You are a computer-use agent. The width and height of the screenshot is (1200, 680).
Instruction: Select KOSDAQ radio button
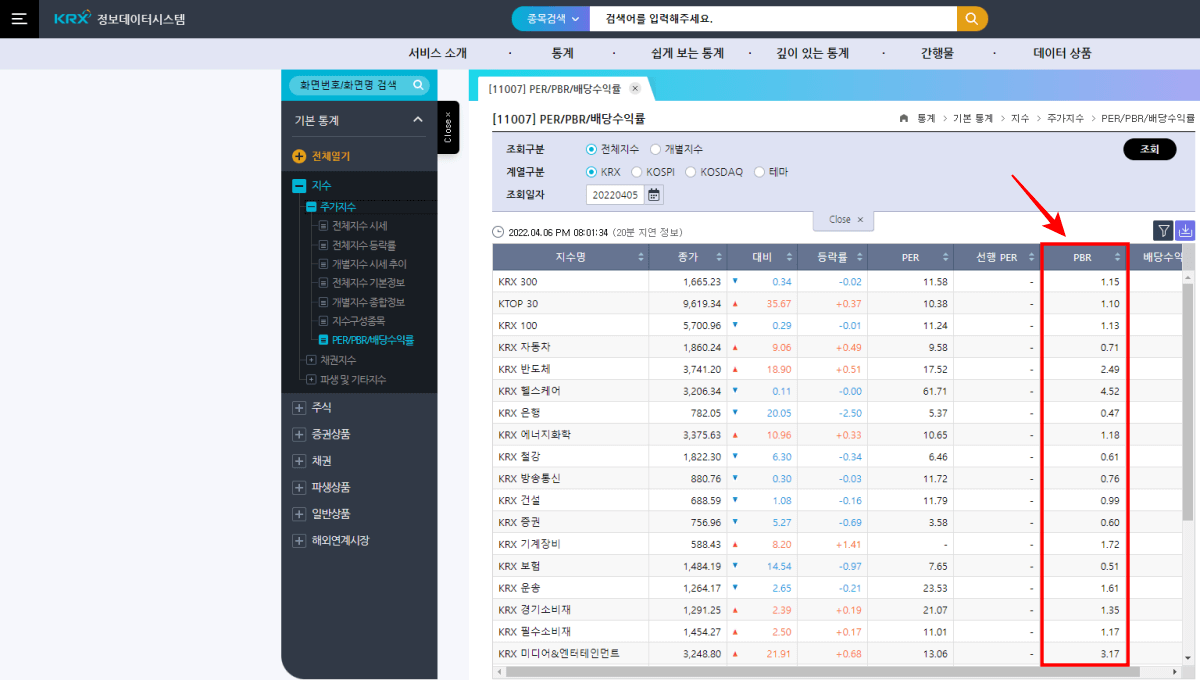tap(691, 172)
